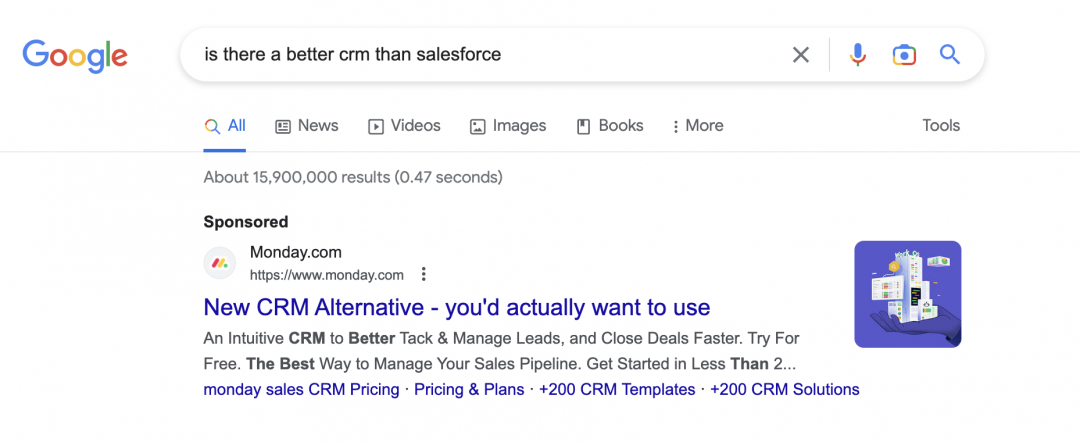Click the Google logo
1080x442 pixels.
click(75, 55)
